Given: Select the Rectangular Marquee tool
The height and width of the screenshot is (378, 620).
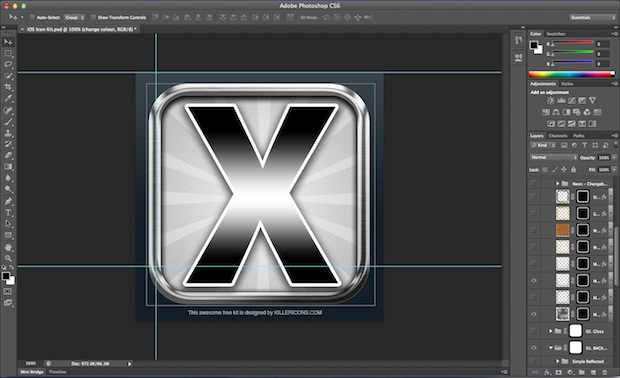Looking at the screenshot, I should pyautogui.click(x=8, y=53).
